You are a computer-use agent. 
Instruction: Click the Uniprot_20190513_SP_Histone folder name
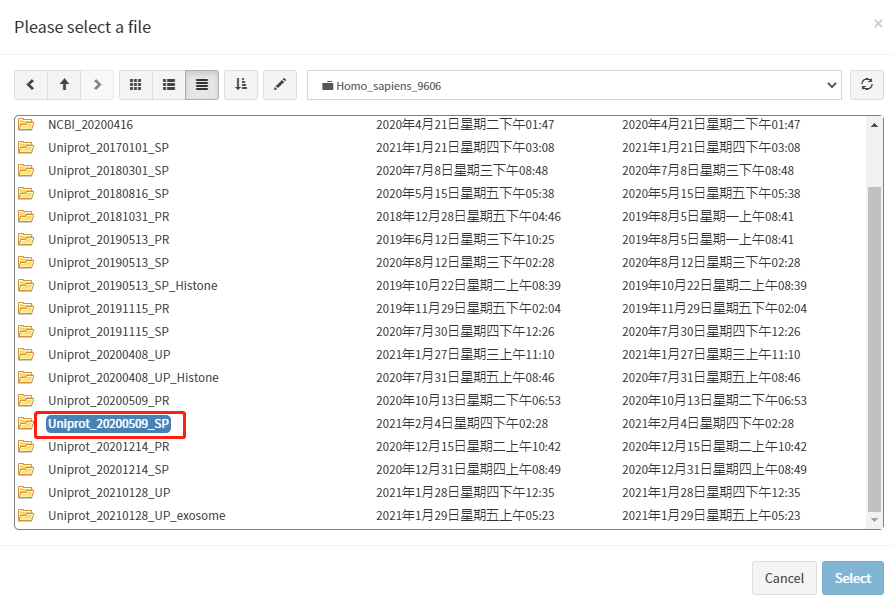click(x=133, y=286)
